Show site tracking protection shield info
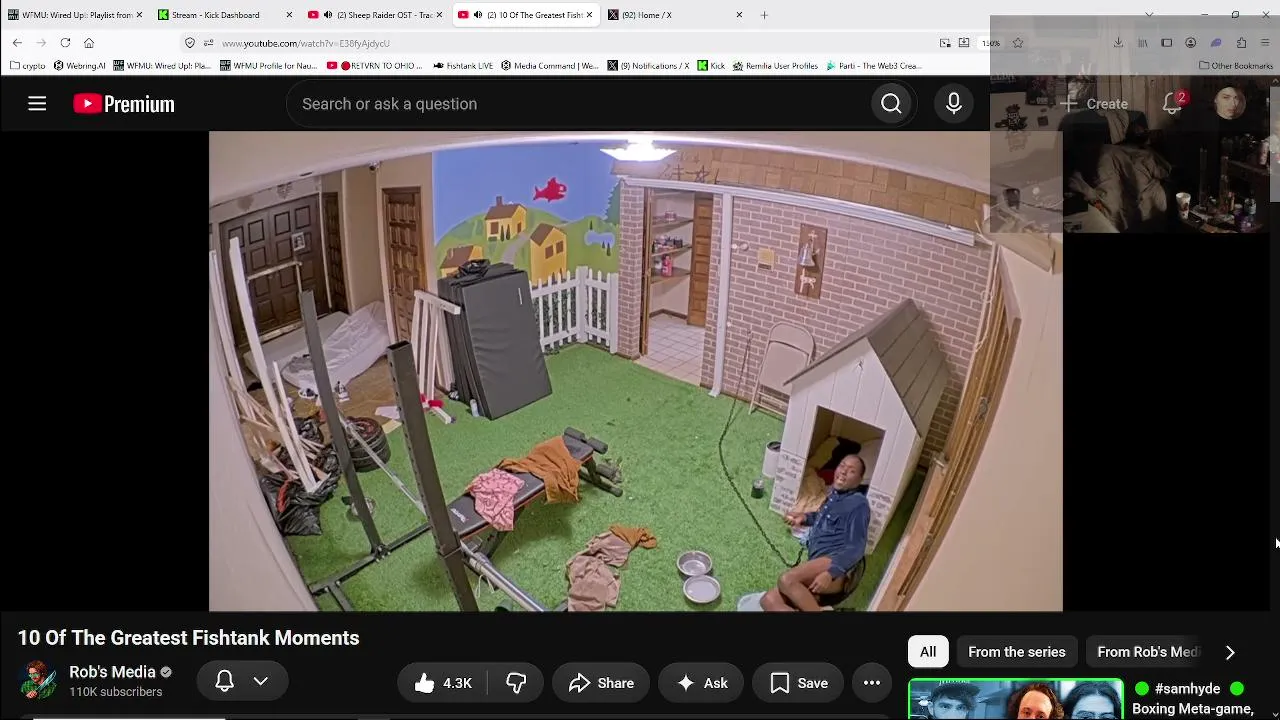This screenshot has width=1280, height=720. click(x=190, y=43)
